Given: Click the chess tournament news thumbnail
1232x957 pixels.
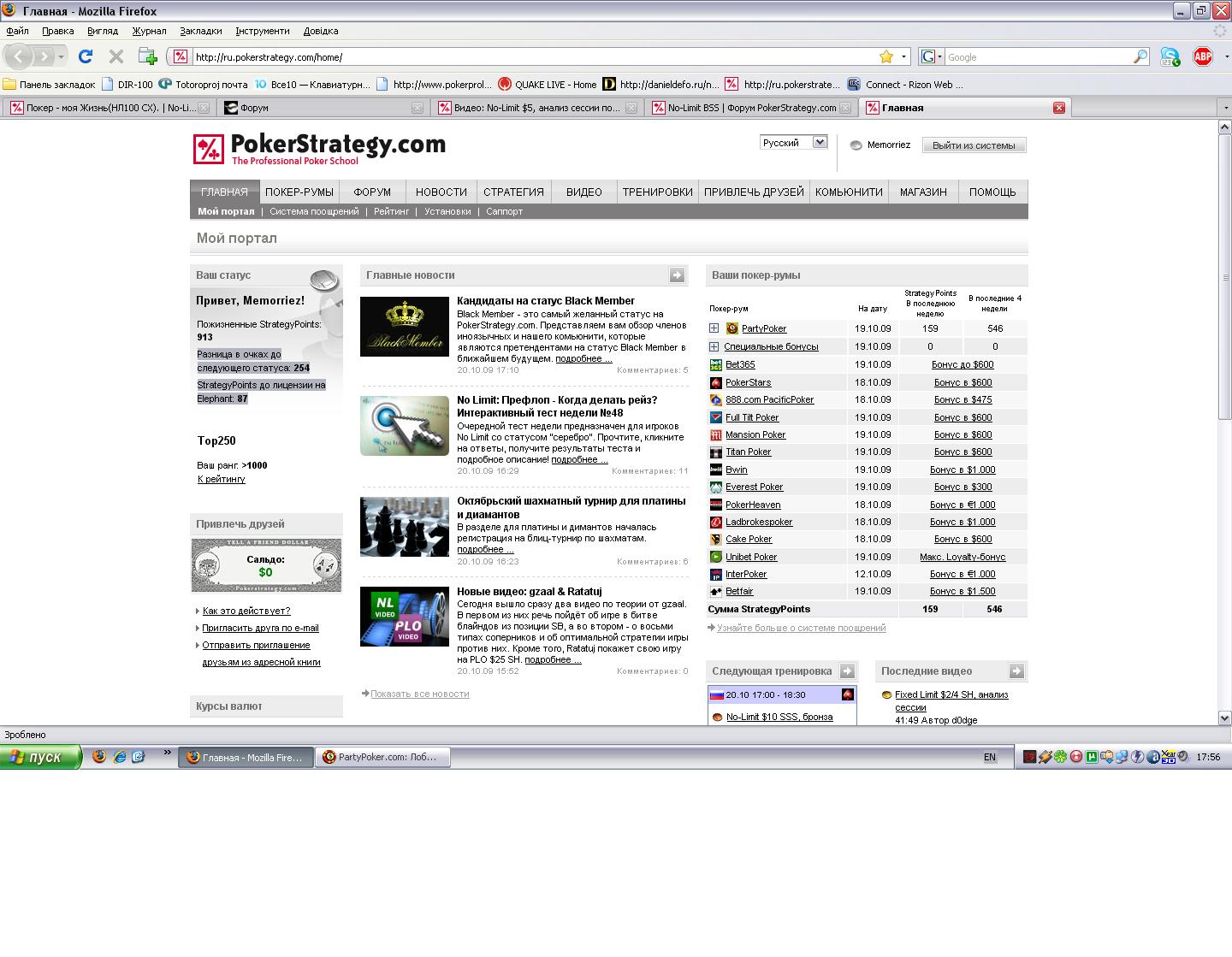Looking at the screenshot, I should coord(405,527).
